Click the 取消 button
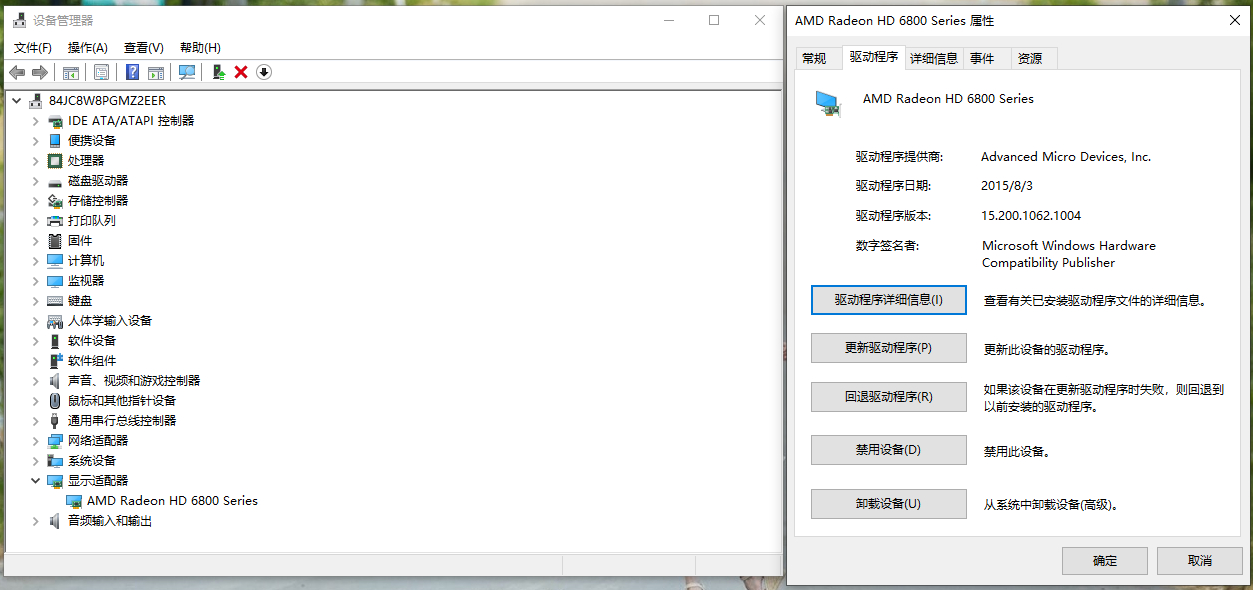 tap(1200, 561)
